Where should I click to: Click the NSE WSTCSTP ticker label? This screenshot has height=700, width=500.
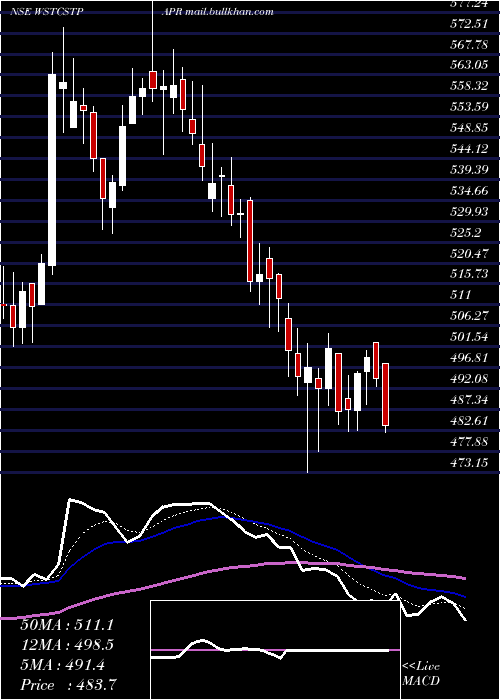point(47,11)
